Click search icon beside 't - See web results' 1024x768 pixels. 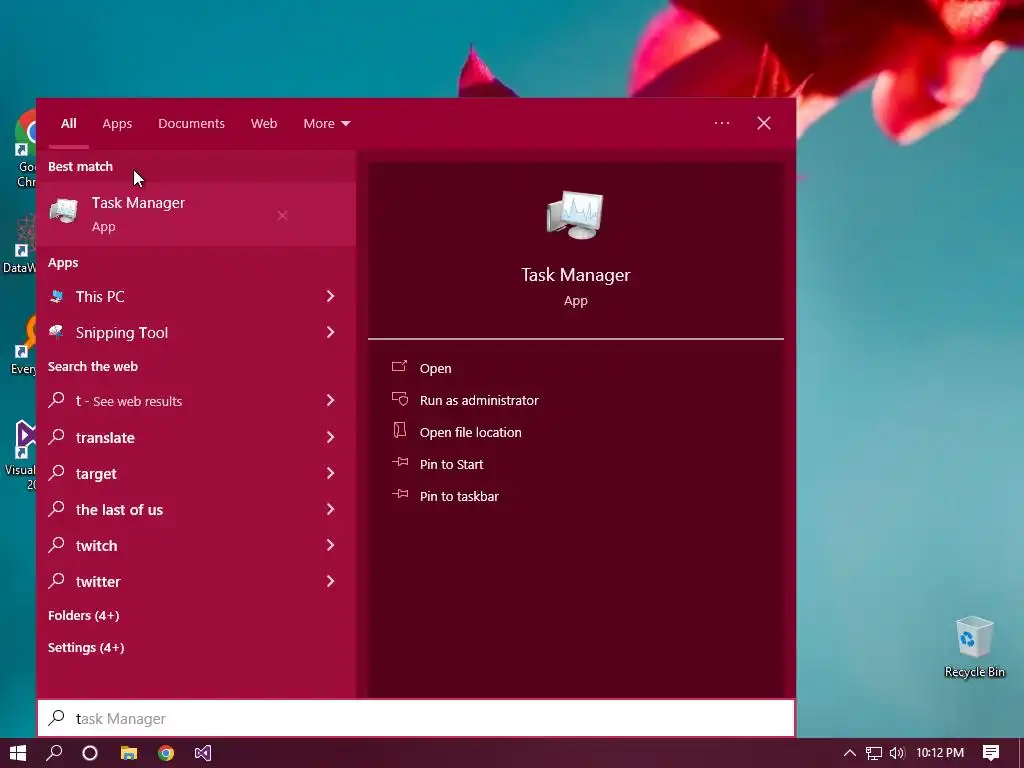(x=57, y=399)
